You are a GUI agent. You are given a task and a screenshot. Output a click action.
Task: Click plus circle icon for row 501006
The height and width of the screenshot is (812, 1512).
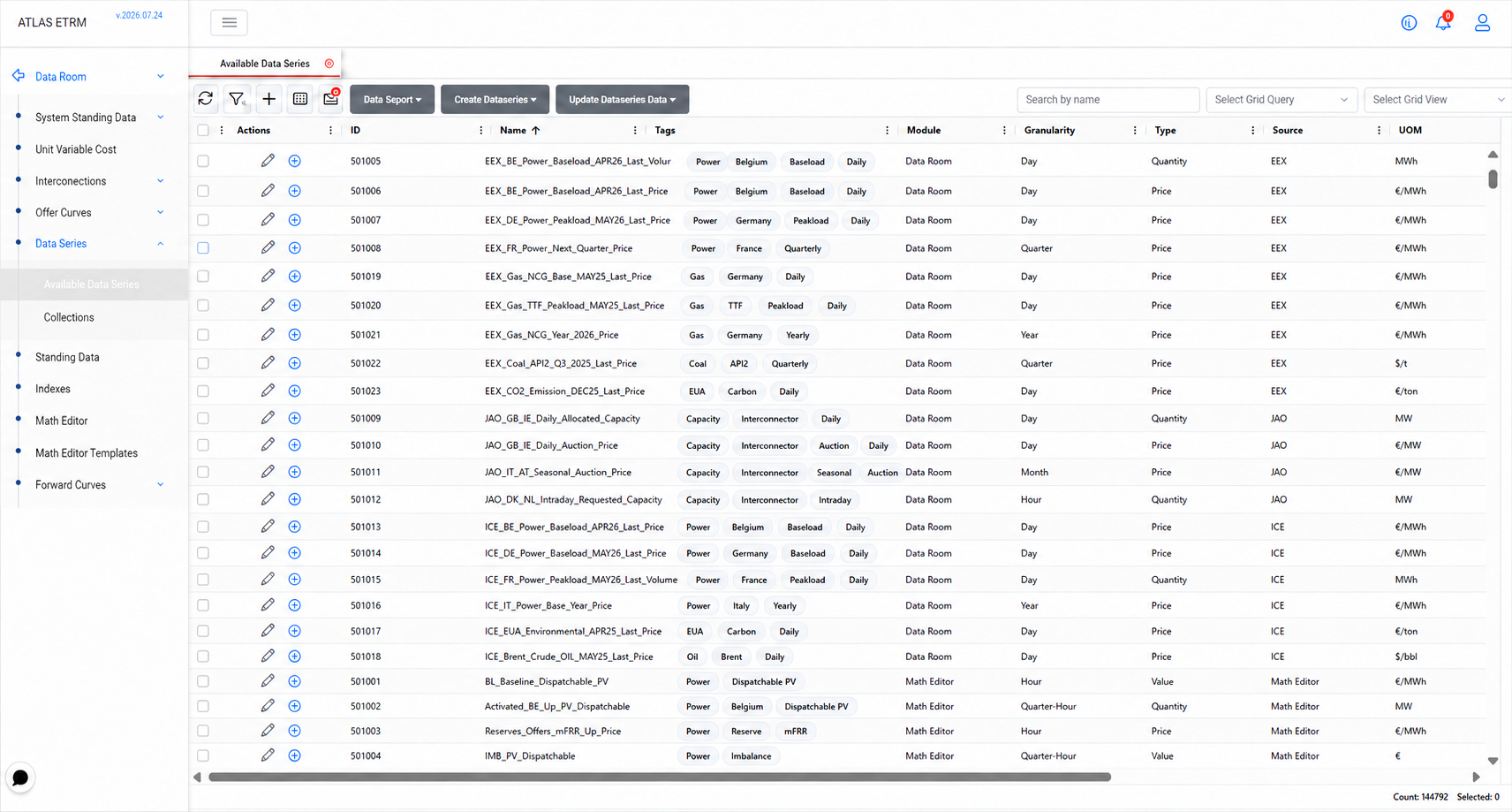(295, 191)
